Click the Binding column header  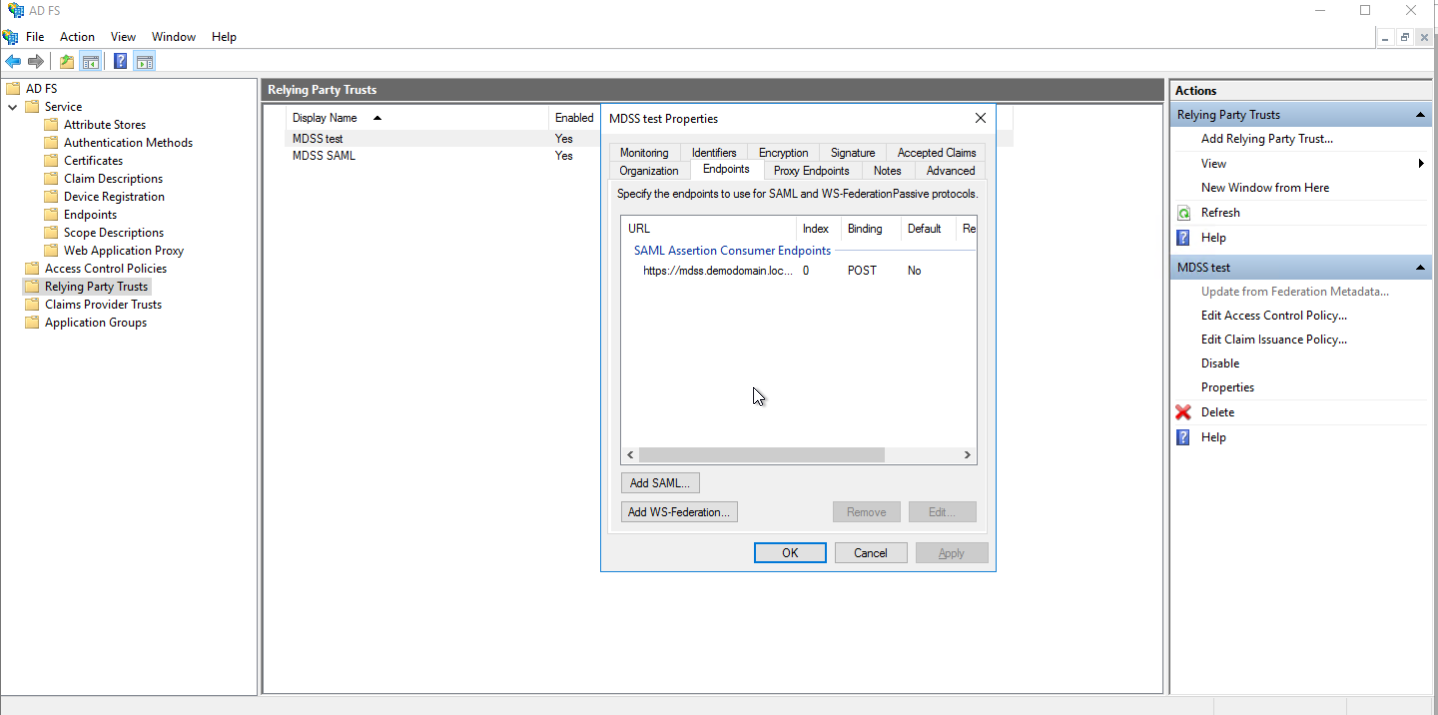tap(871, 229)
